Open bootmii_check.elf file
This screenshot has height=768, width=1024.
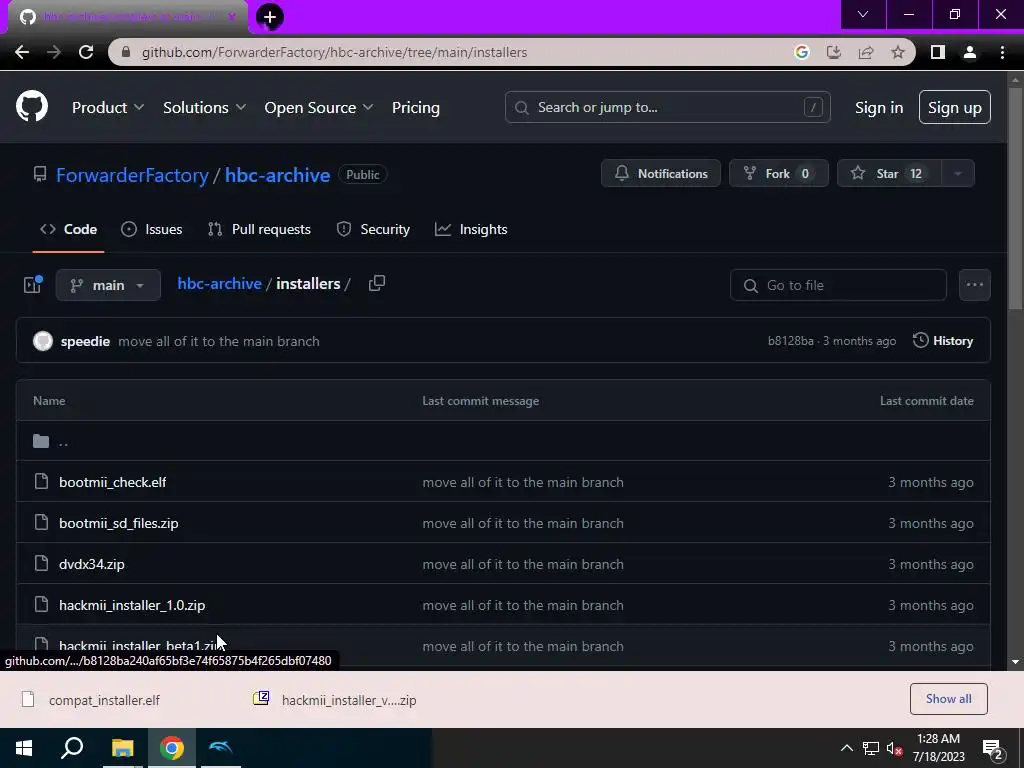[x=112, y=482]
